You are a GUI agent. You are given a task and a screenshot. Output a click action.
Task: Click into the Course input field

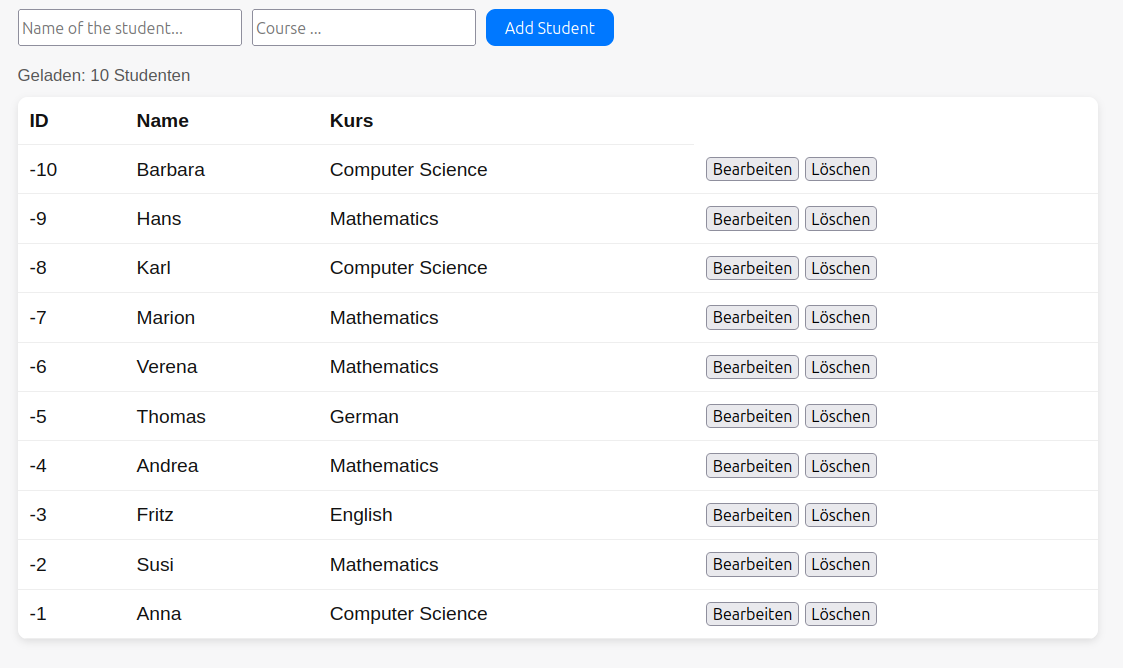click(363, 28)
